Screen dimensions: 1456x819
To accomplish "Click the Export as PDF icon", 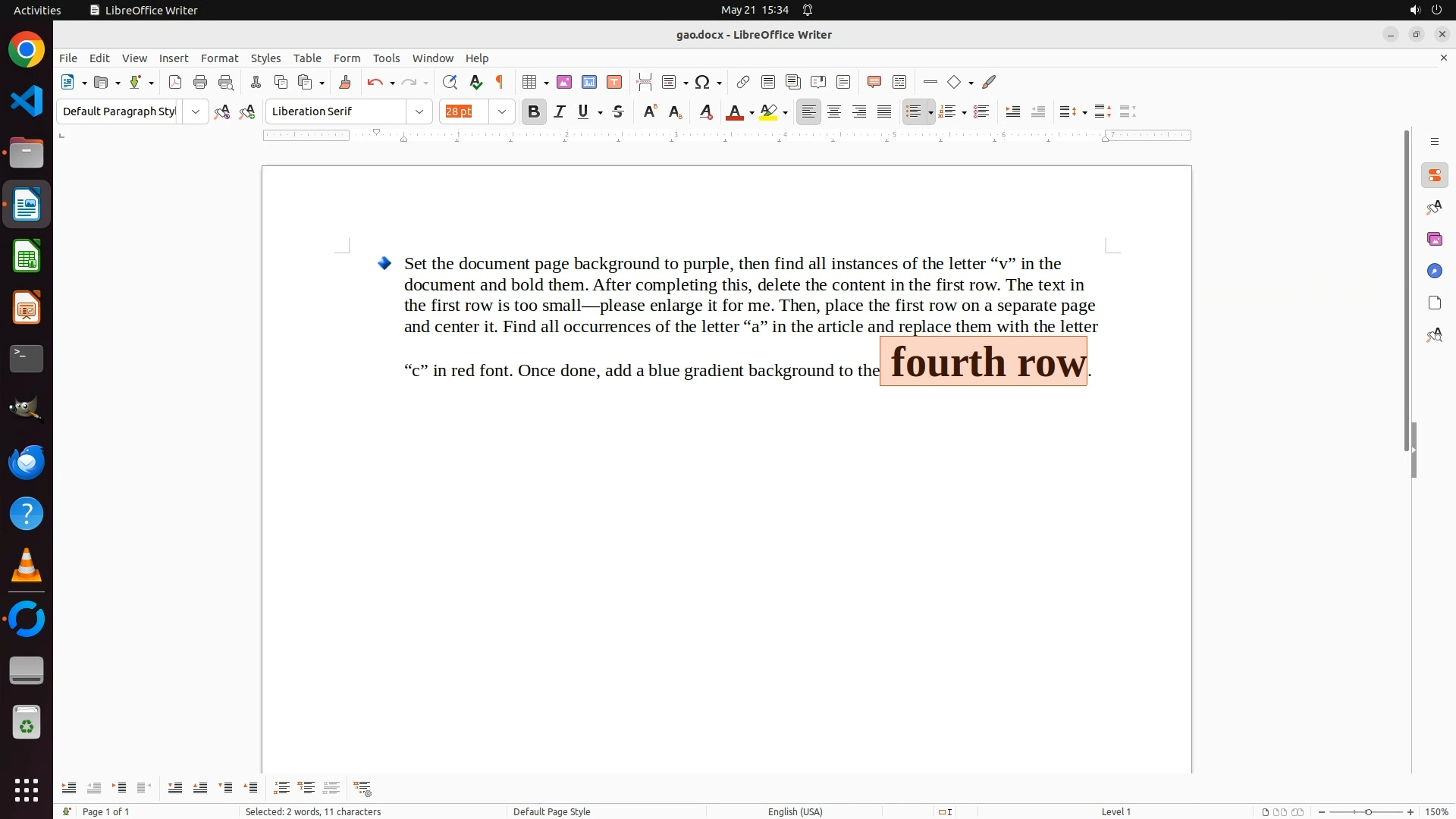I will (175, 83).
